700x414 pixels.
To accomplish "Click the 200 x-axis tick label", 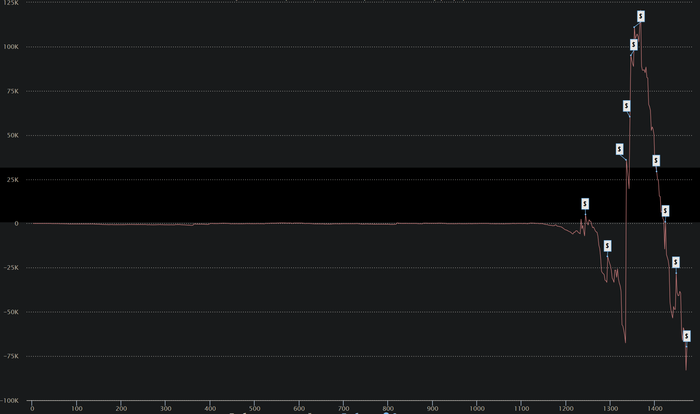I will (121, 408).
